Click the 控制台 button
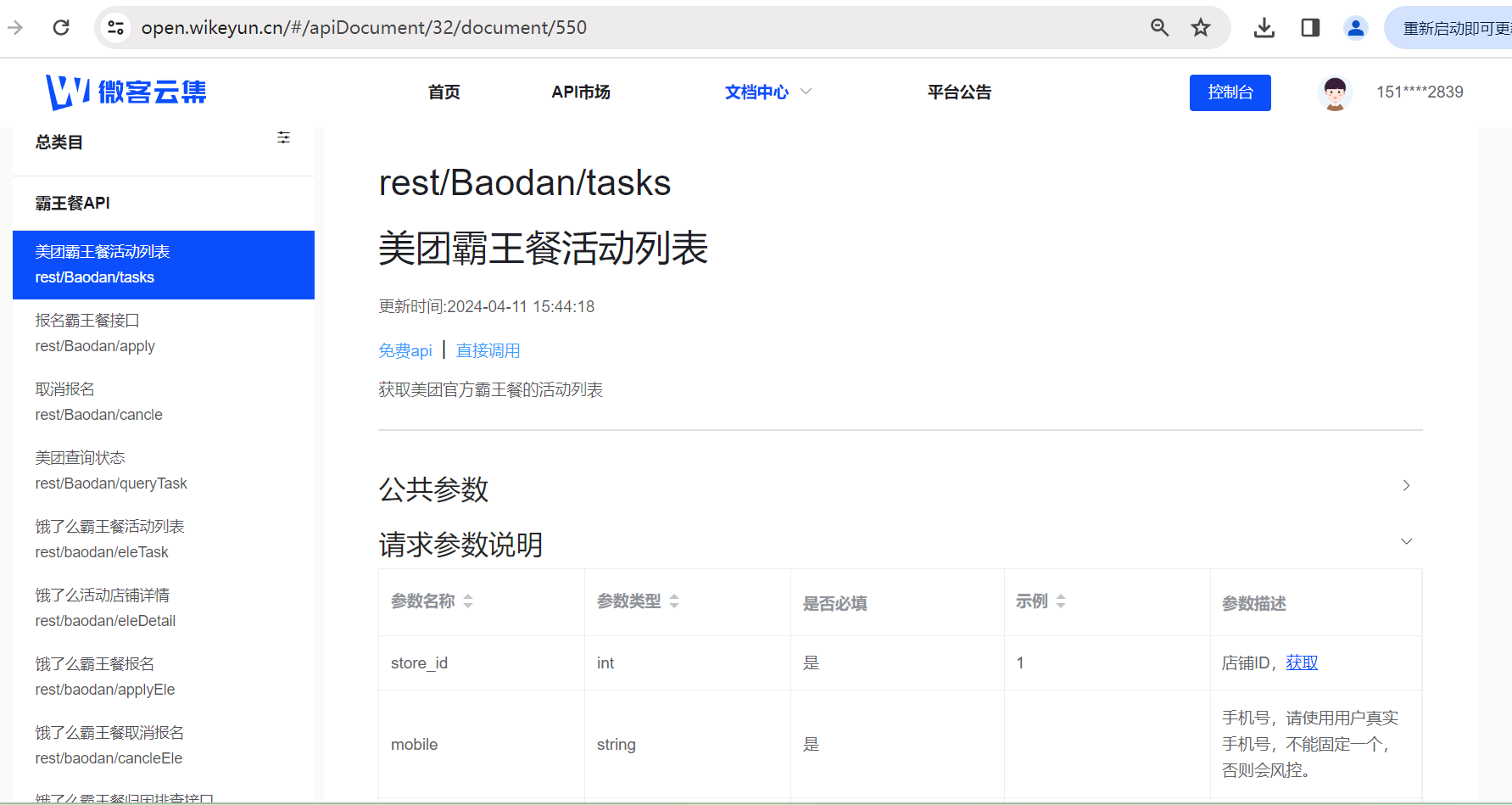The image size is (1512, 805). tap(1230, 92)
